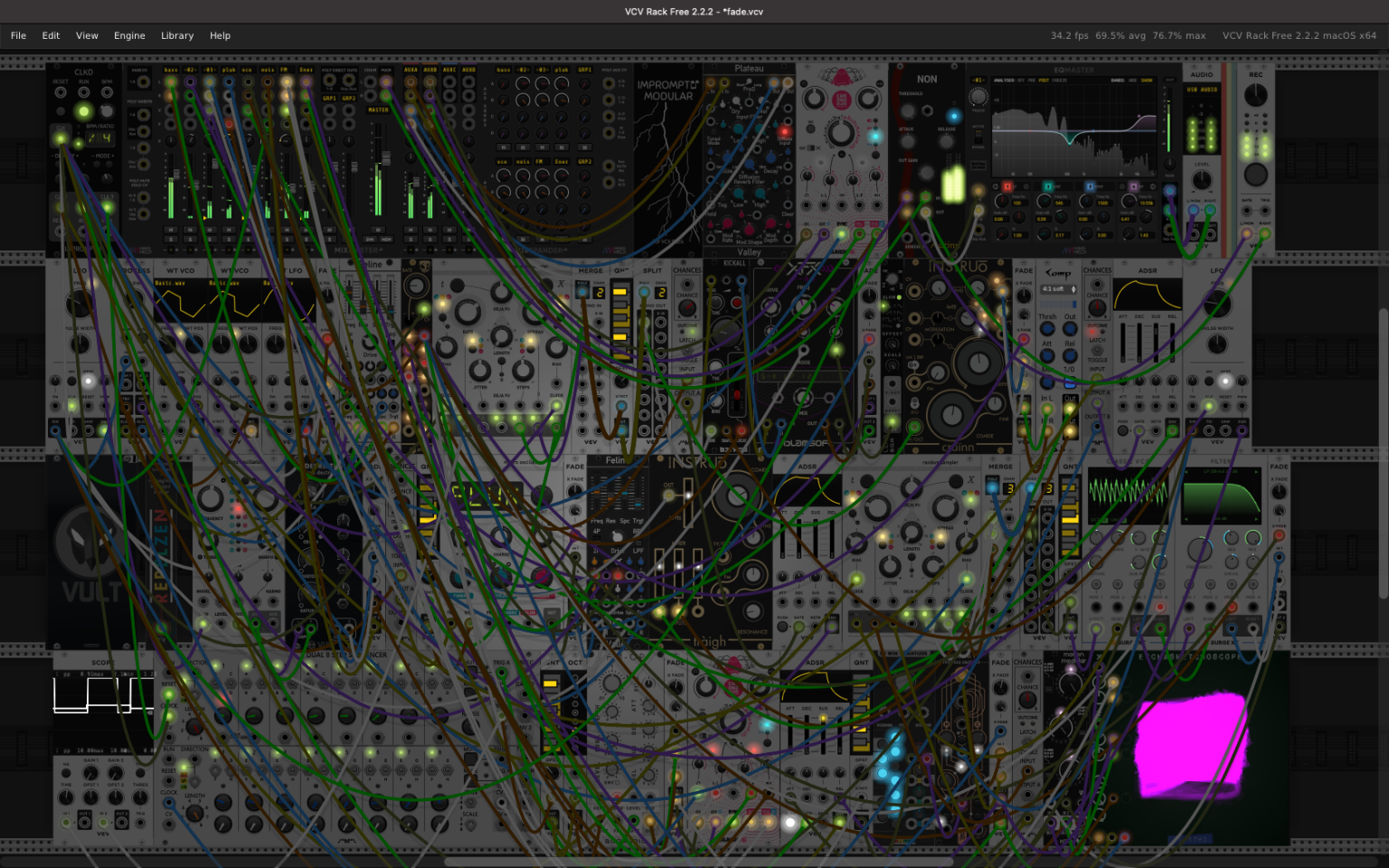The width and height of the screenshot is (1389, 868).
Task: Open the View menu
Action: [87, 36]
